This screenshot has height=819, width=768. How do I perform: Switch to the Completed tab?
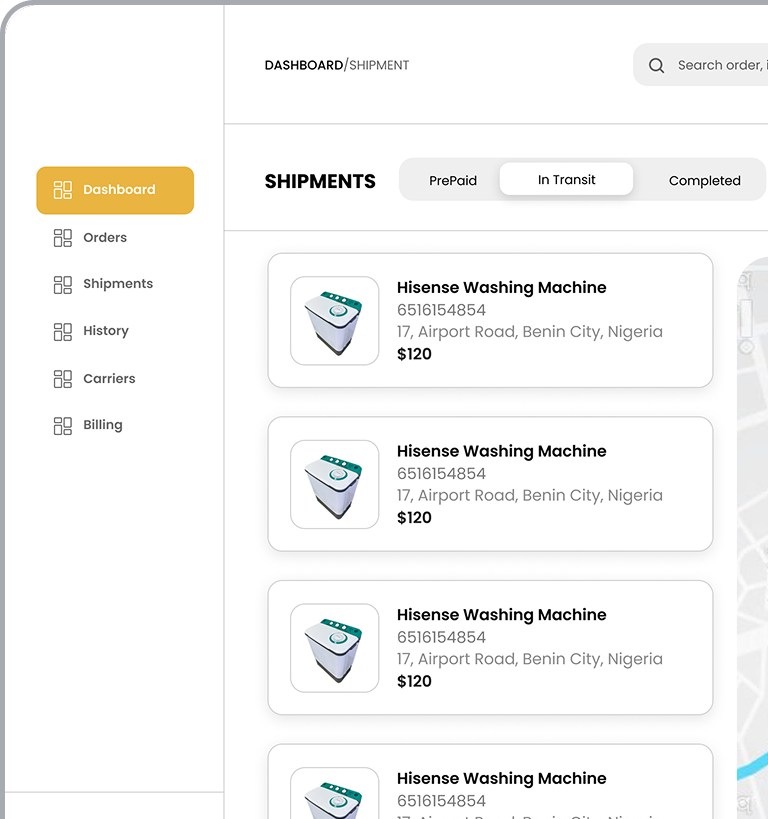704,180
